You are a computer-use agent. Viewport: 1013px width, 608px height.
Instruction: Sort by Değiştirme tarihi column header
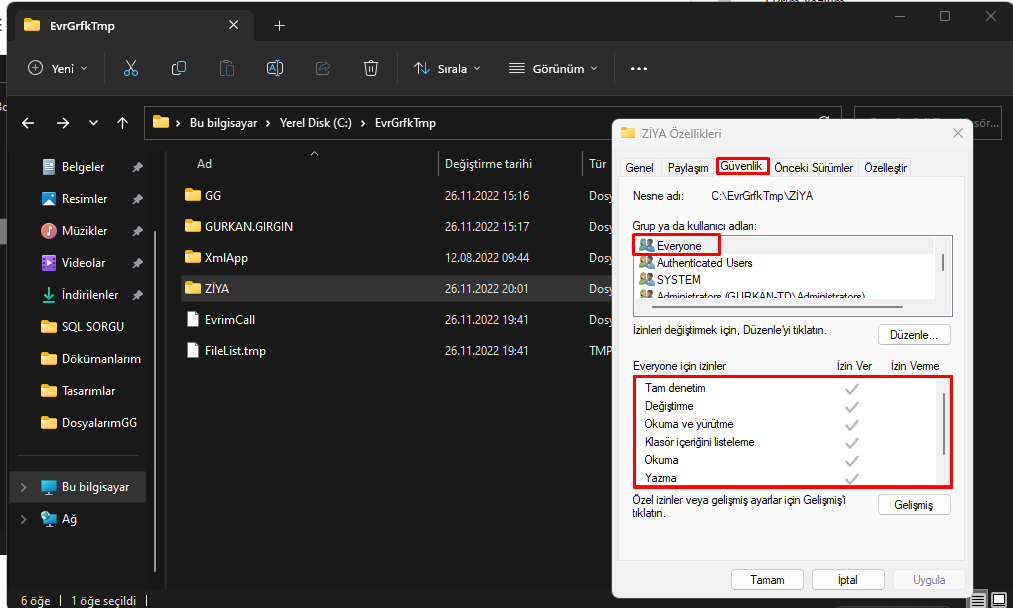click(x=488, y=164)
